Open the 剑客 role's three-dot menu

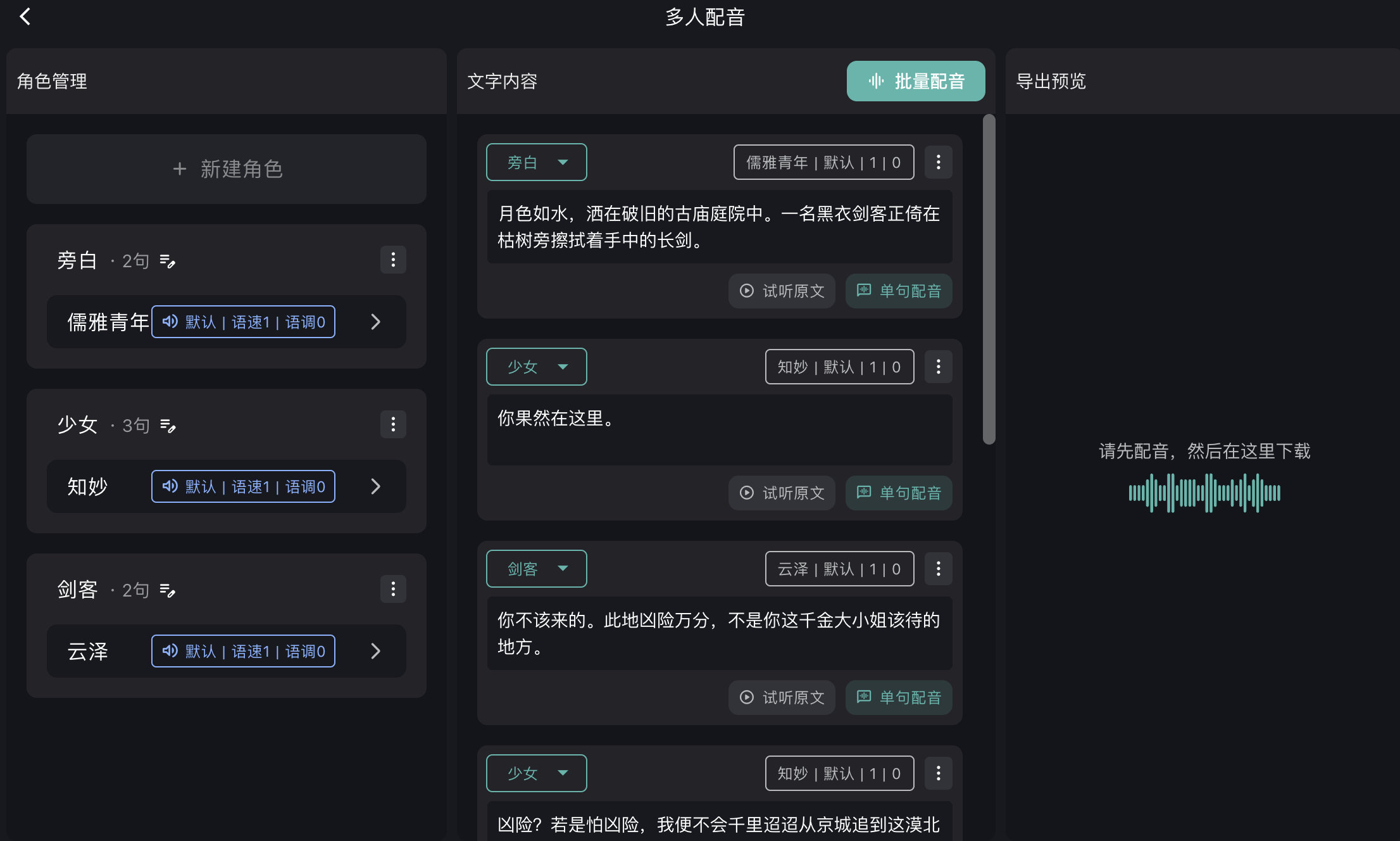pyautogui.click(x=393, y=589)
